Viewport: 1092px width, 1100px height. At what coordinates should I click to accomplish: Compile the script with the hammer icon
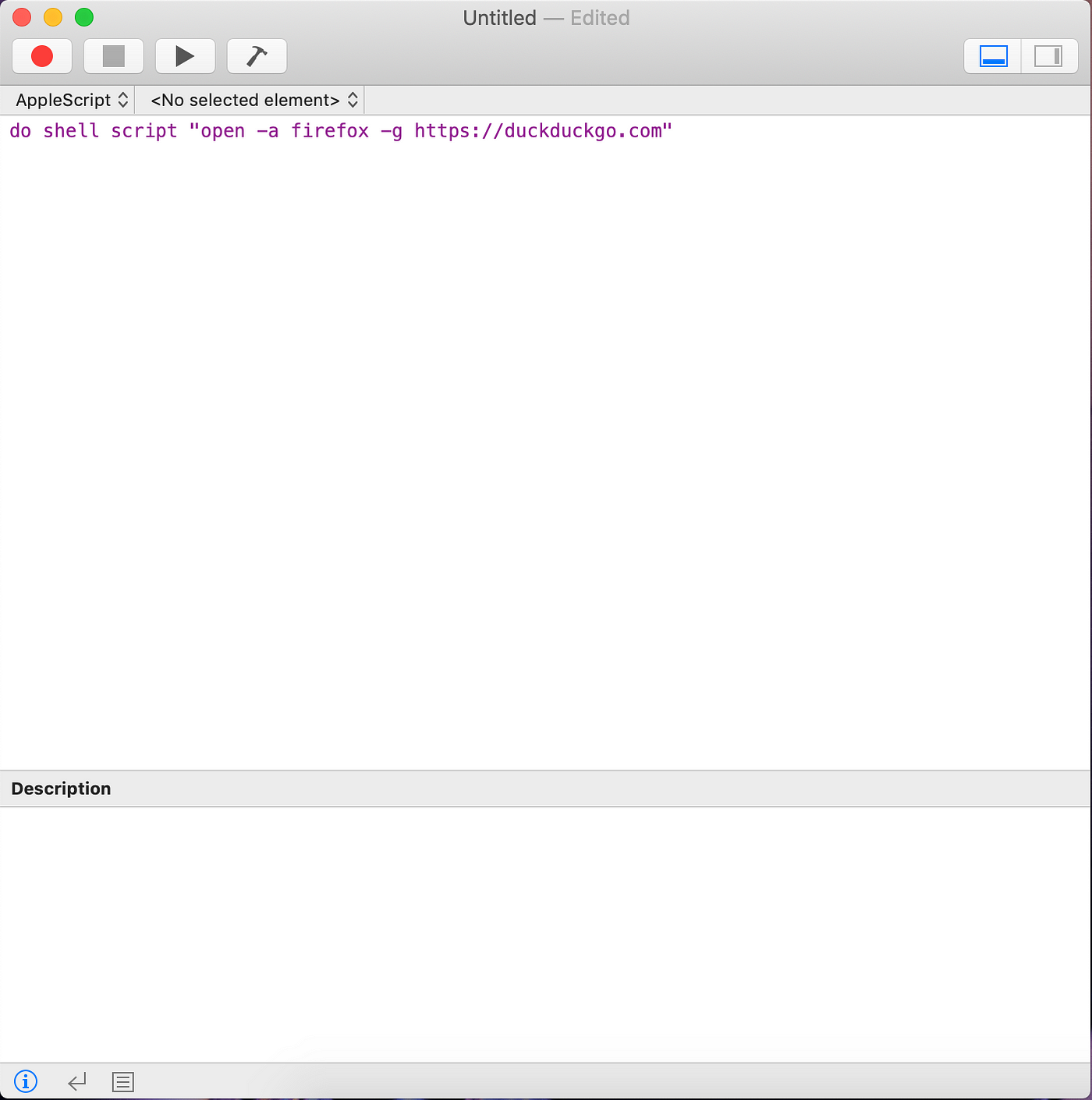pyautogui.click(x=257, y=56)
